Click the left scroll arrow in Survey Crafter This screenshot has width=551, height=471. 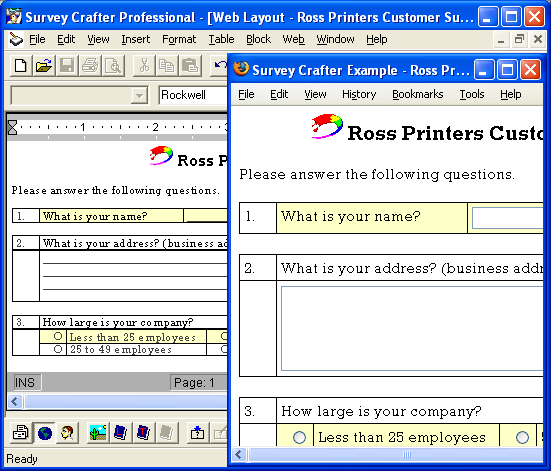15,401
